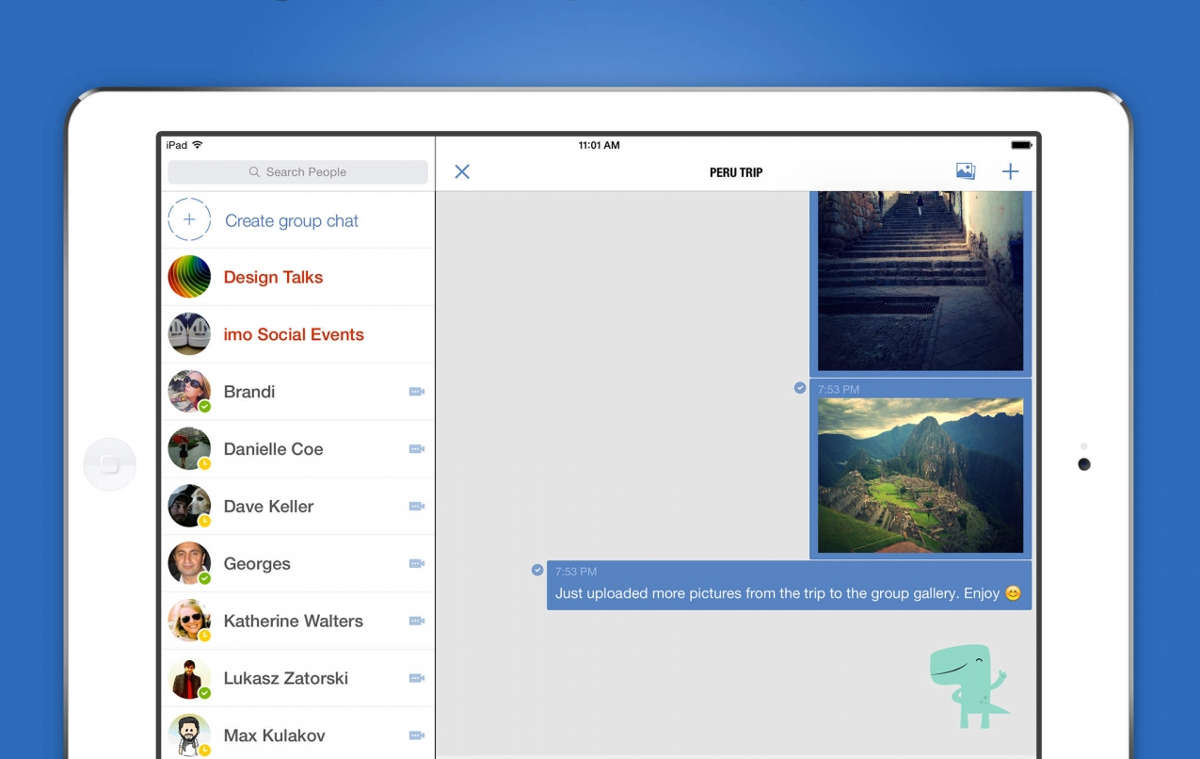Tap the 11:01 AM clock

click(599, 145)
